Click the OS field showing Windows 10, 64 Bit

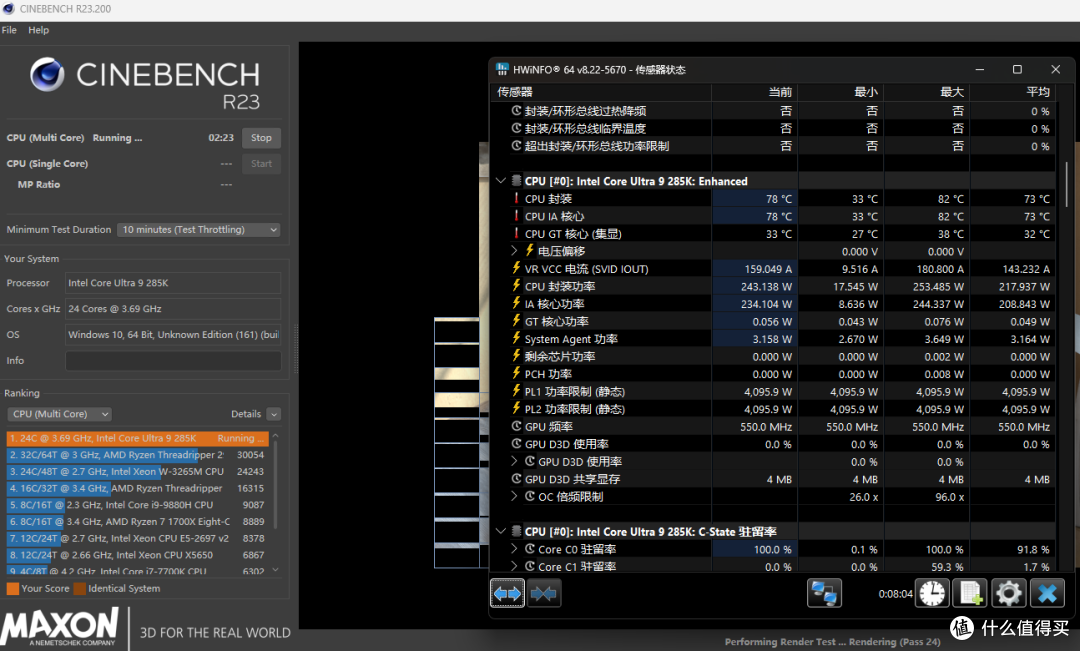pyautogui.click(x=173, y=335)
